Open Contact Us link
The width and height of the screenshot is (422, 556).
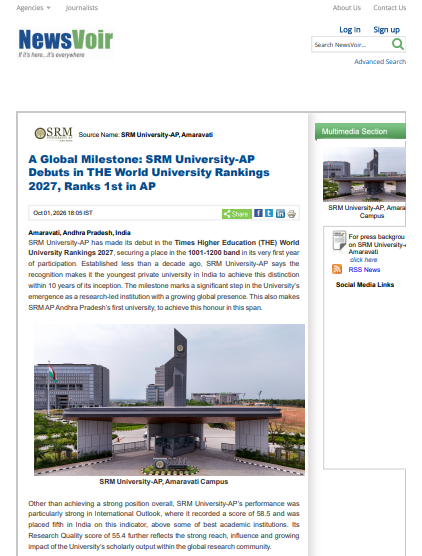click(389, 8)
